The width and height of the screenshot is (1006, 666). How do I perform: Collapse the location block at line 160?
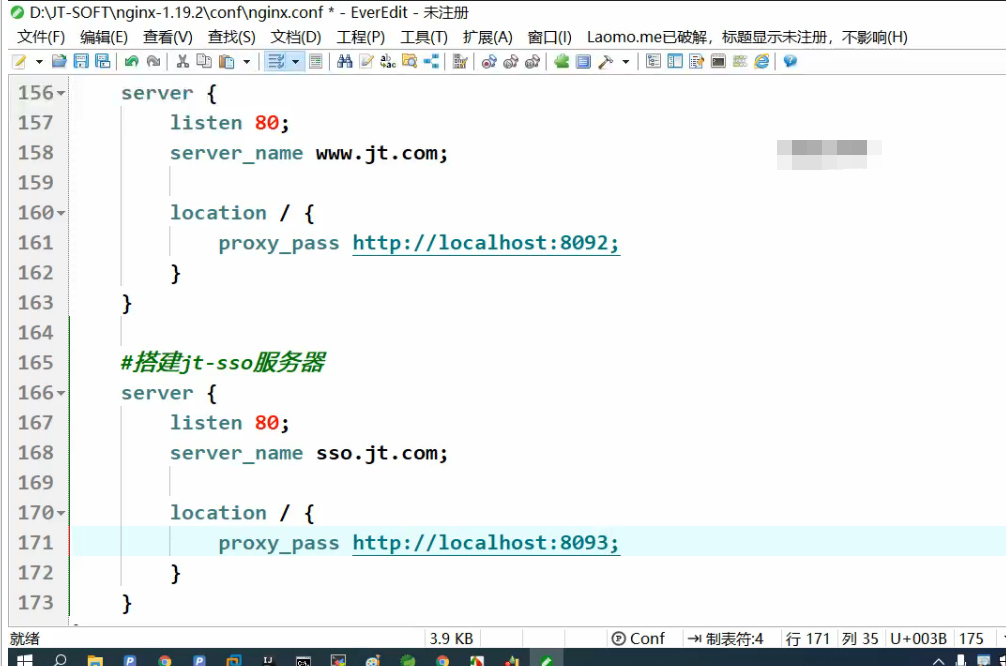(x=61, y=213)
